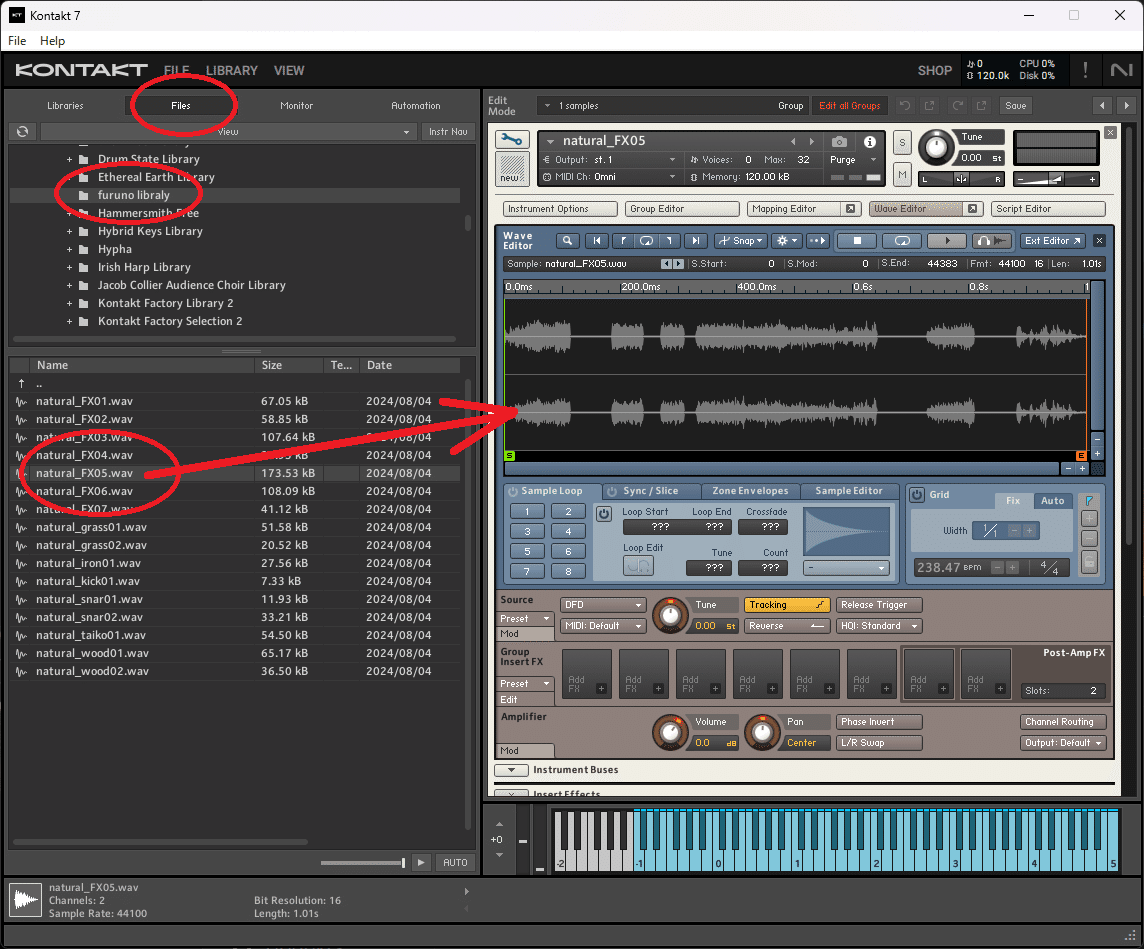
Task: Click the Save button in Edit Mode
Action: pos(1016,106)
